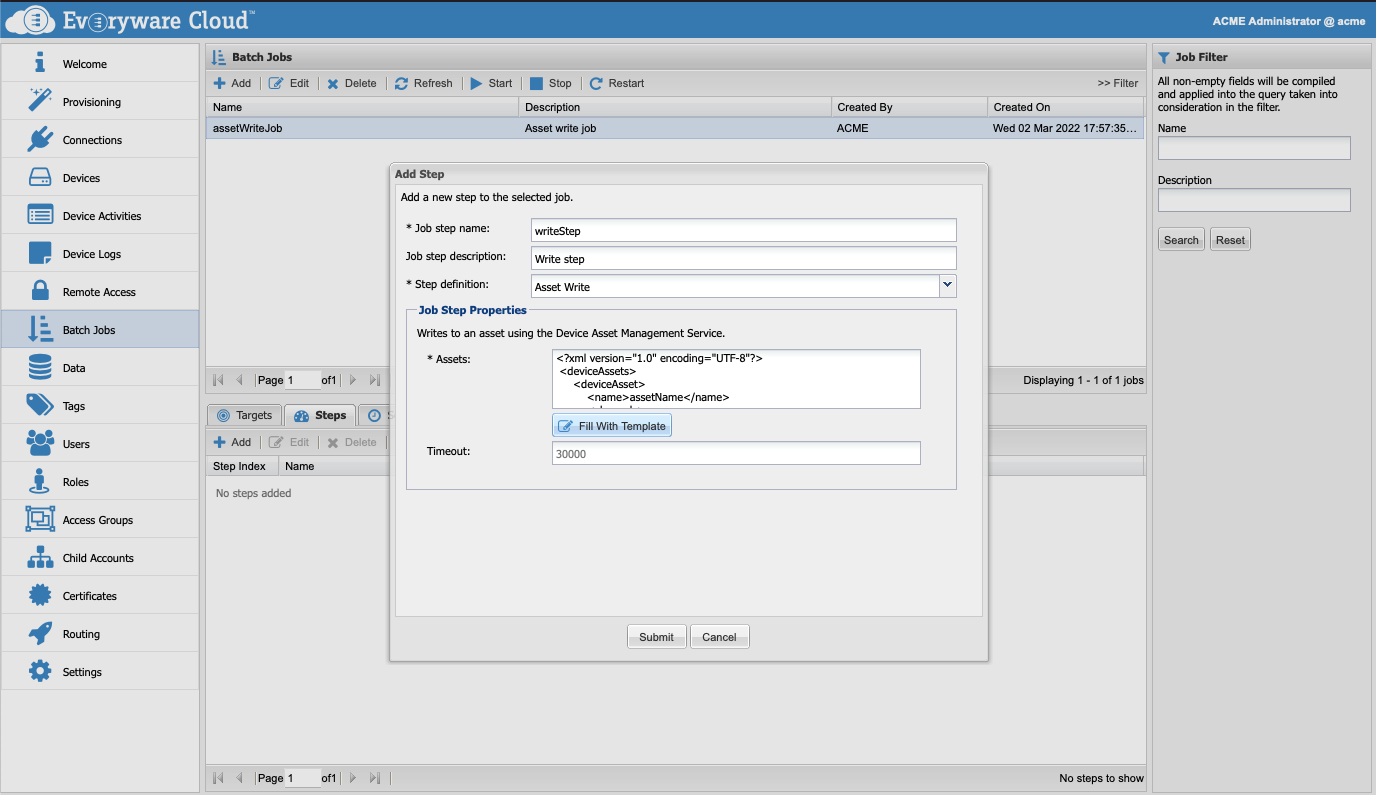1376x795 pixels.
Task: Add a new batch job in toolbar
Action: coord(232,83)
